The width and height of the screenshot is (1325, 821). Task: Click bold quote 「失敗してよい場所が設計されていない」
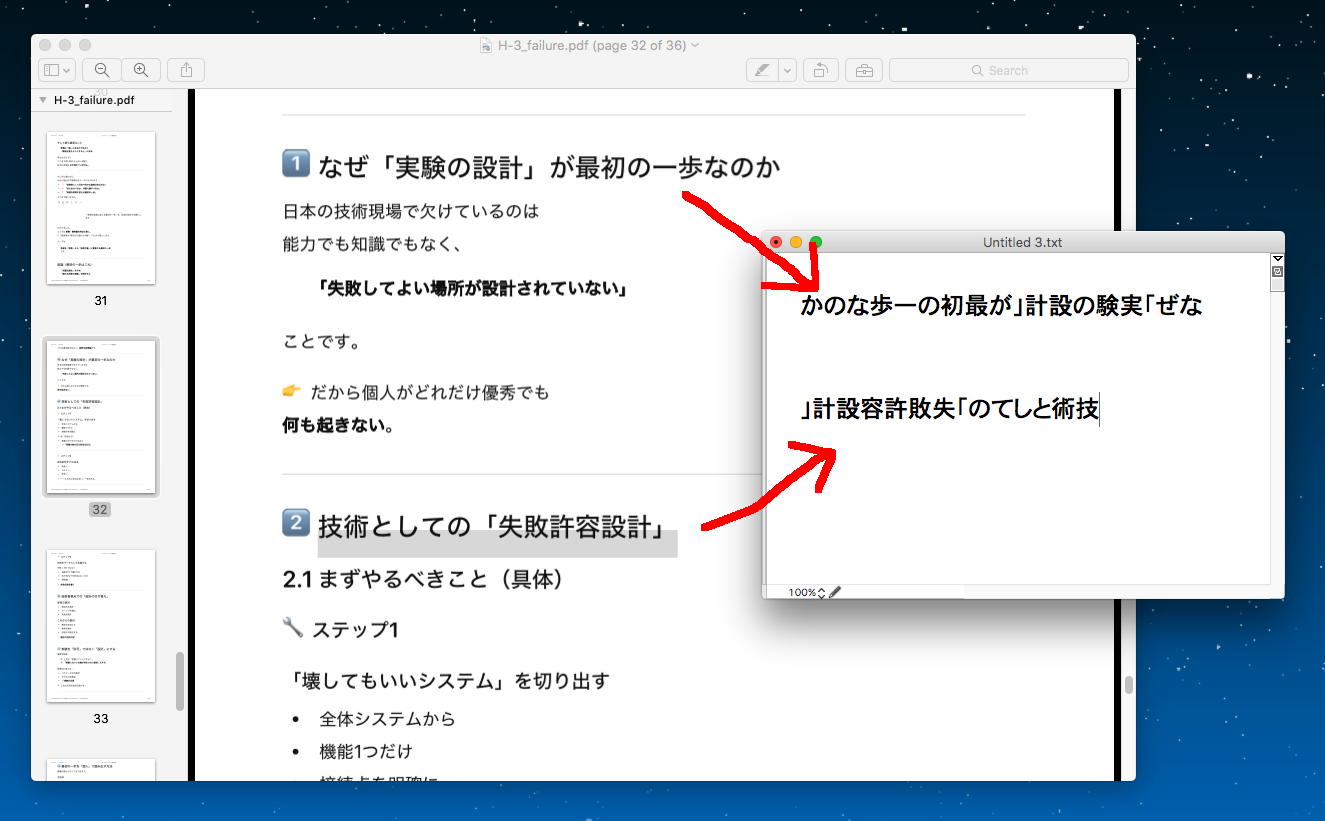(472, 289)
